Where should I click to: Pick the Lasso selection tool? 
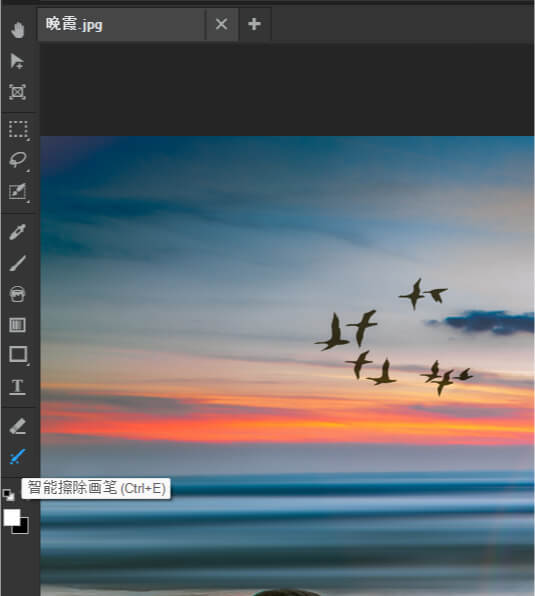(x=18, y=160)
